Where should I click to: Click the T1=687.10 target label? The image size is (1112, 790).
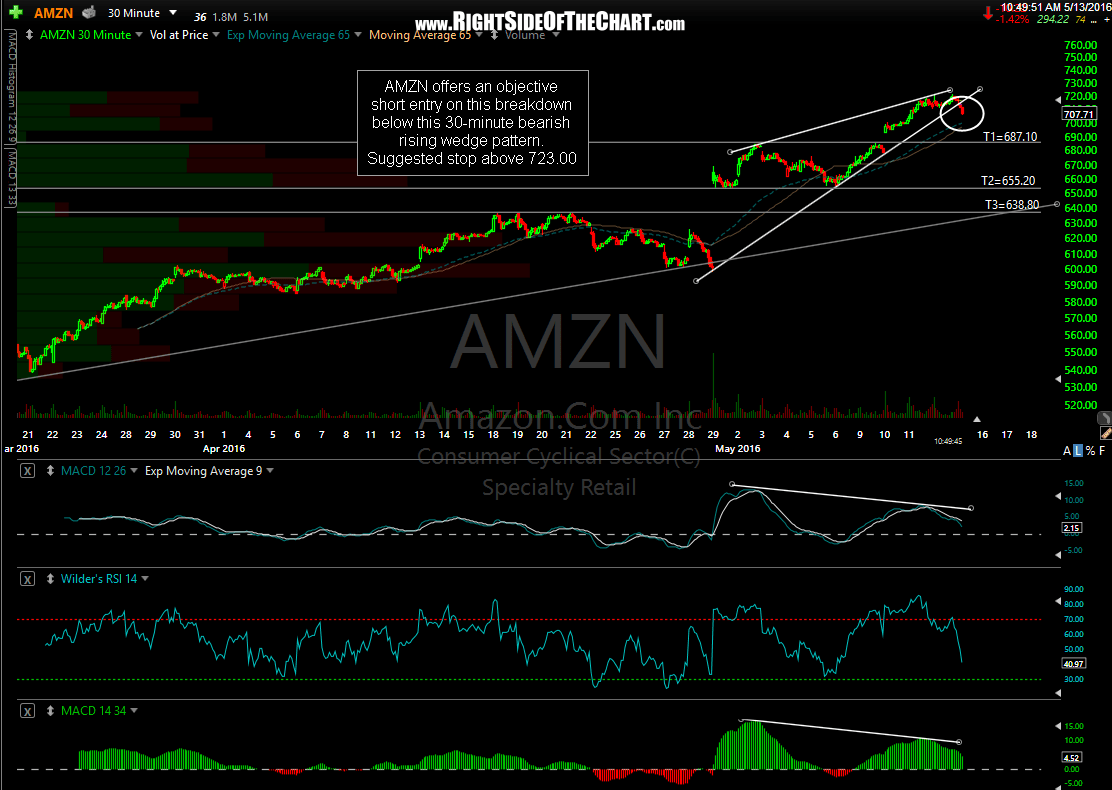coord(1010,137)
